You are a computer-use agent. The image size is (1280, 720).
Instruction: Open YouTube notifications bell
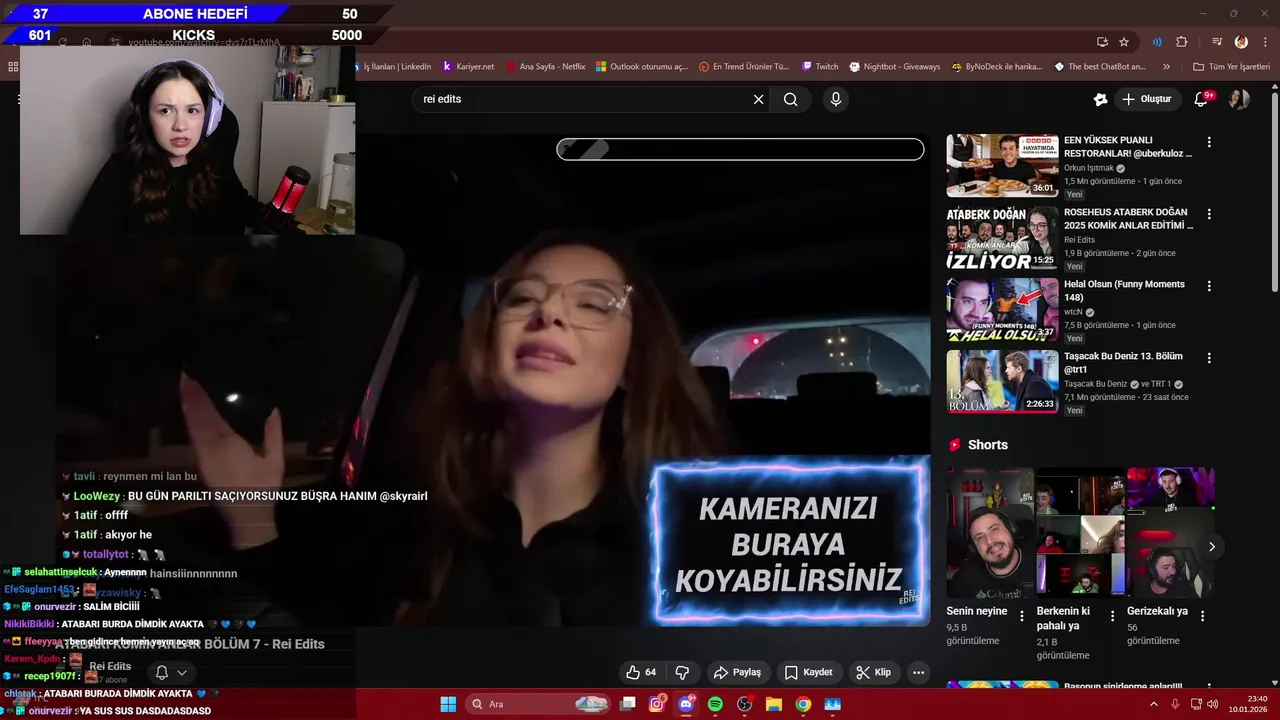1202,99
